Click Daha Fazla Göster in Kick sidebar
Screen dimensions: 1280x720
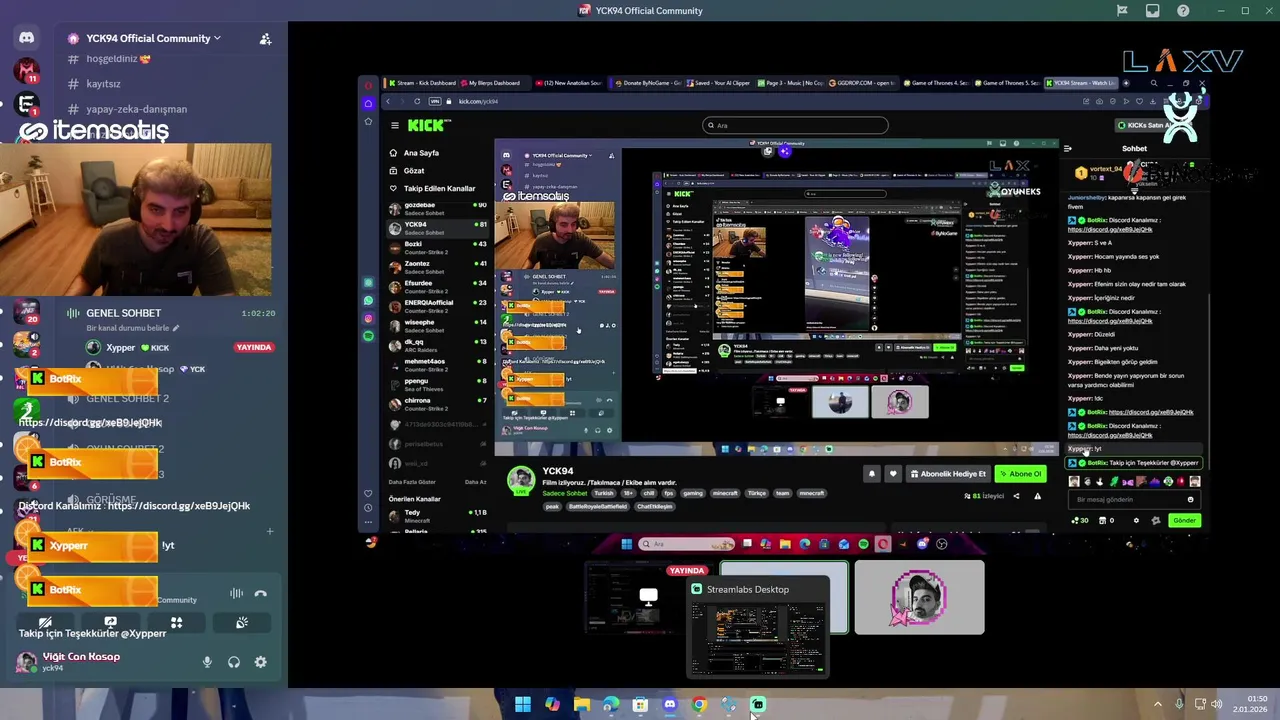point(412,482)
